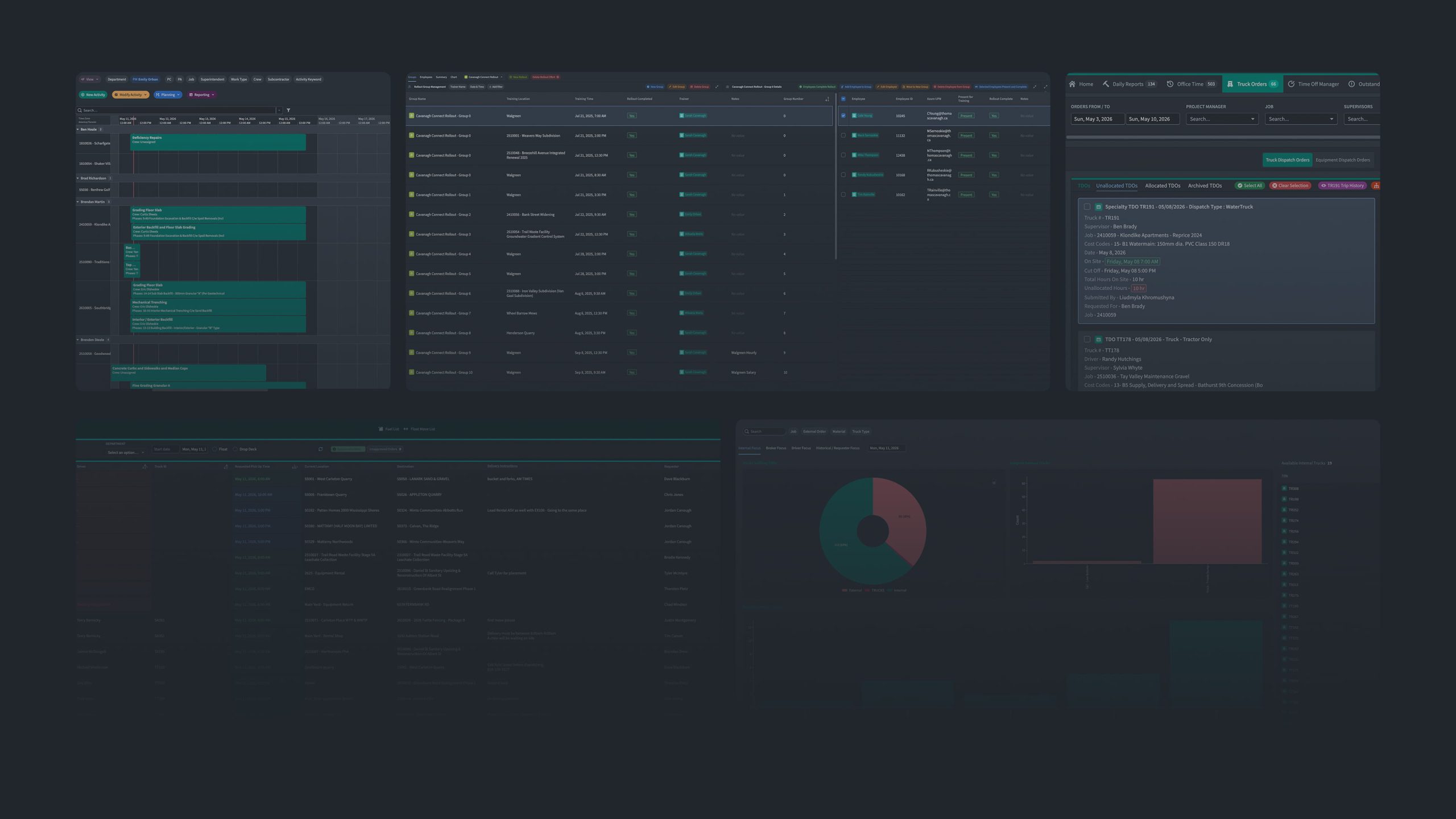Click the Select All button

point(1250,185)
